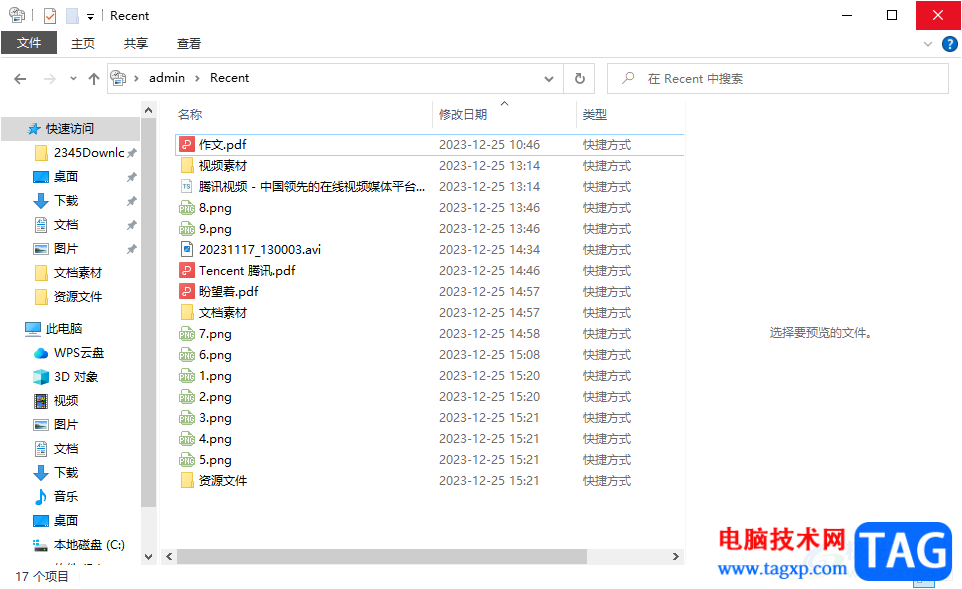Click the pinned 桌面 icon under quick access

point(40,177)
